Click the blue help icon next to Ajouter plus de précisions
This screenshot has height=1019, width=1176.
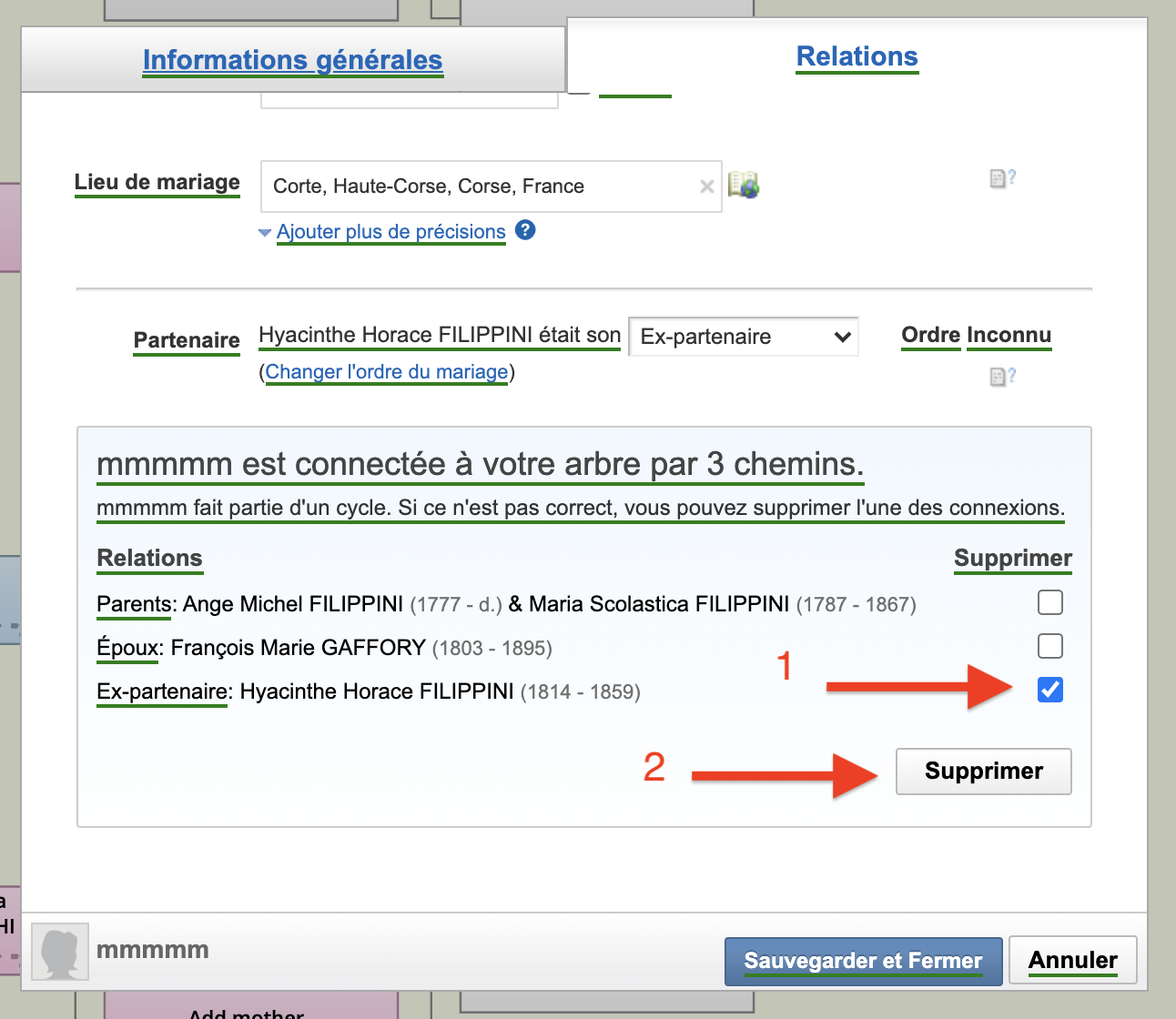[x=525, y=230]
